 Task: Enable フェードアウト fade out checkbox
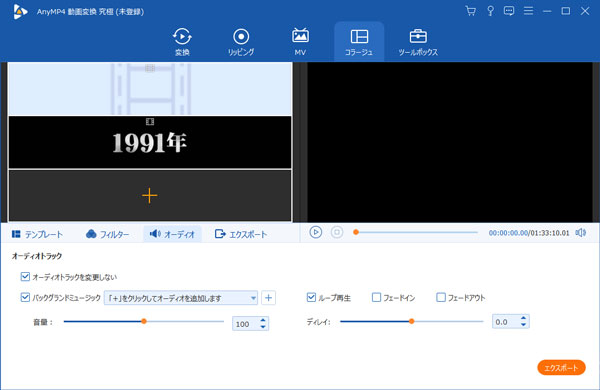point(441,297)
